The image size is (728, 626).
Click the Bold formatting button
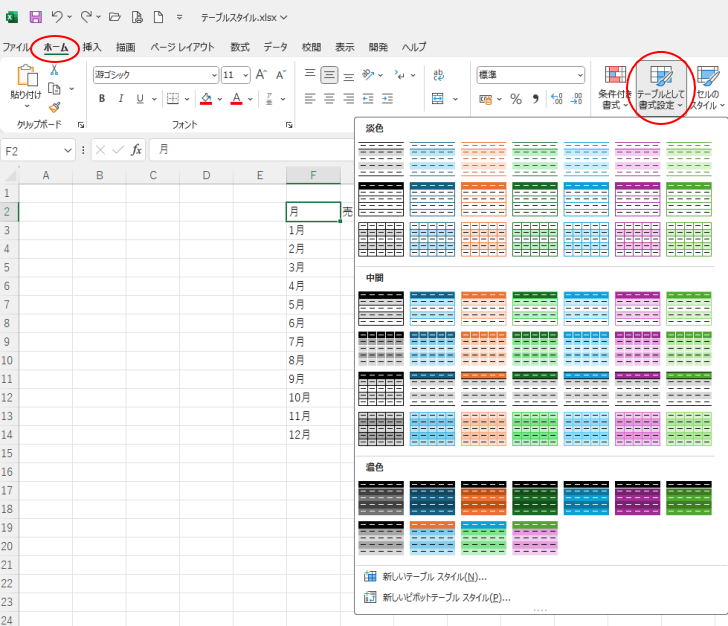[102, 99]
